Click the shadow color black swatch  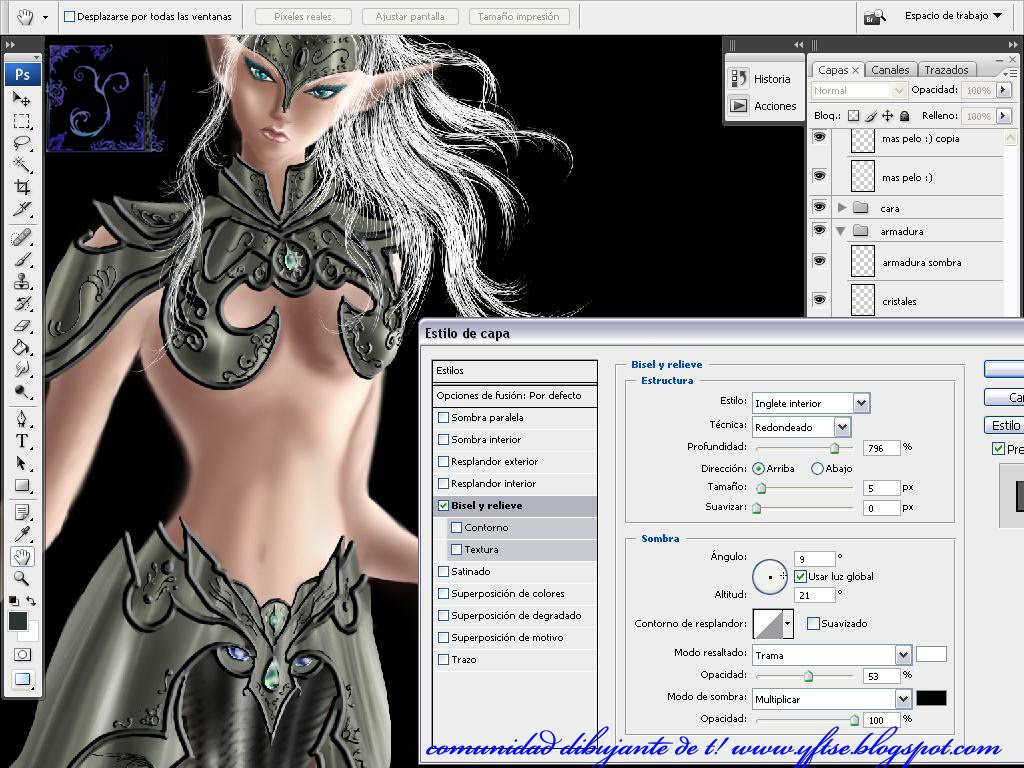931,698
